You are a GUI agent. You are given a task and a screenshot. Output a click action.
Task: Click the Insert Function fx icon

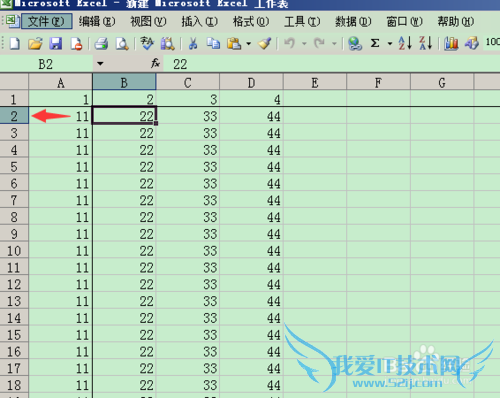pos(155,63)
